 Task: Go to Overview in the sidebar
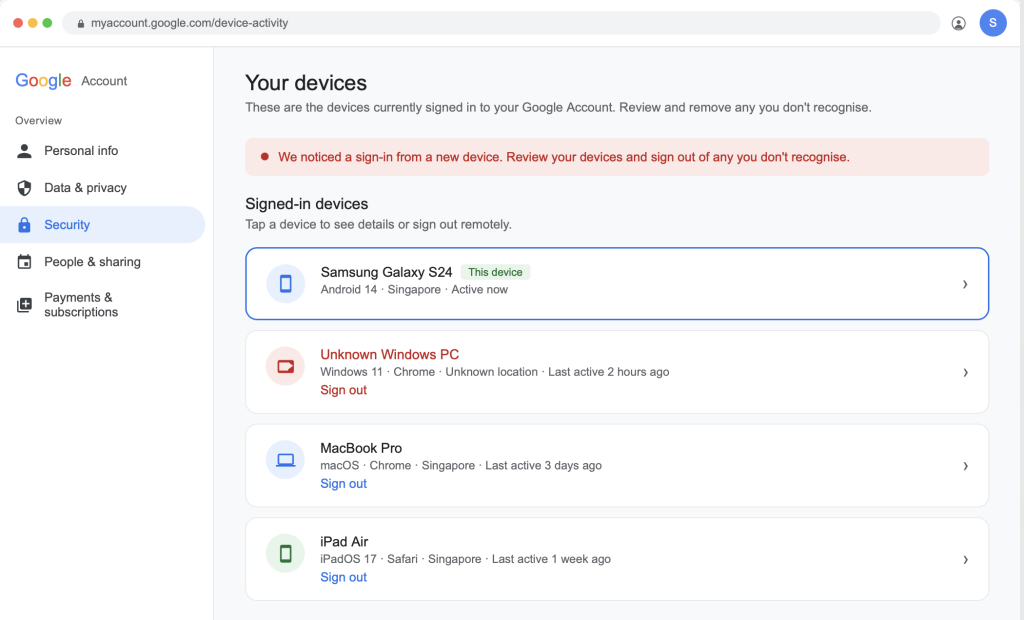pyautogui.click(x=39, y=121)
